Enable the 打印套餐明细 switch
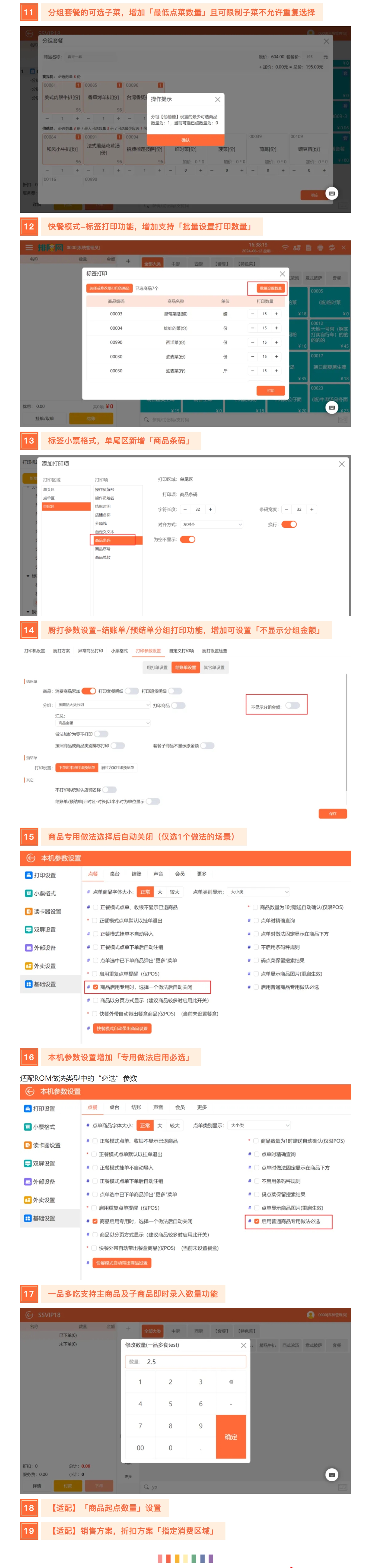Image resolution: width=365 pixels, height=1568 pixels. (x=132, y=691)
